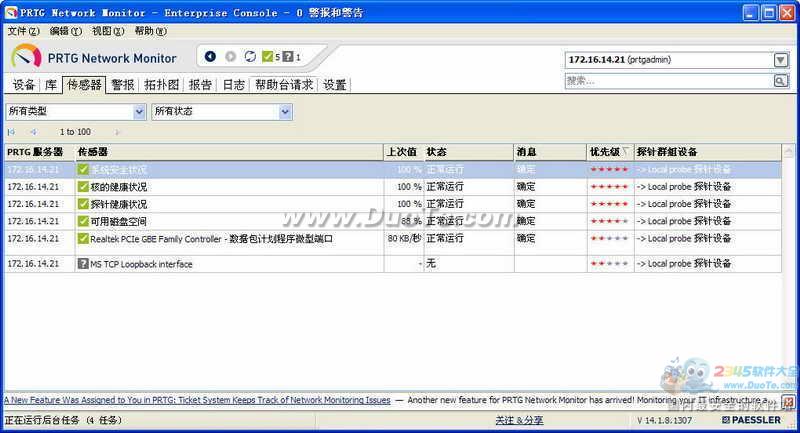Click green status icon of 核的健康状况
This screenshot has width=800, height=433.
point(83,187)
